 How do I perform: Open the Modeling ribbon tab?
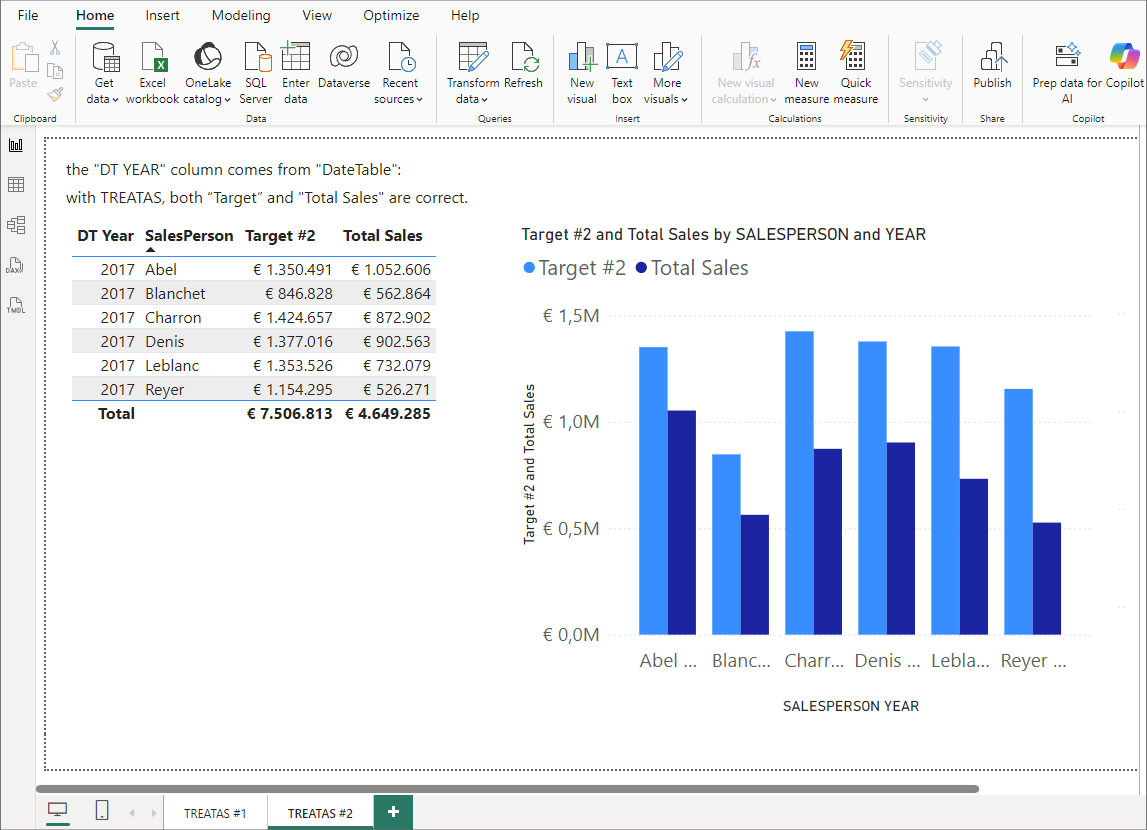click(x=241, y=16)
